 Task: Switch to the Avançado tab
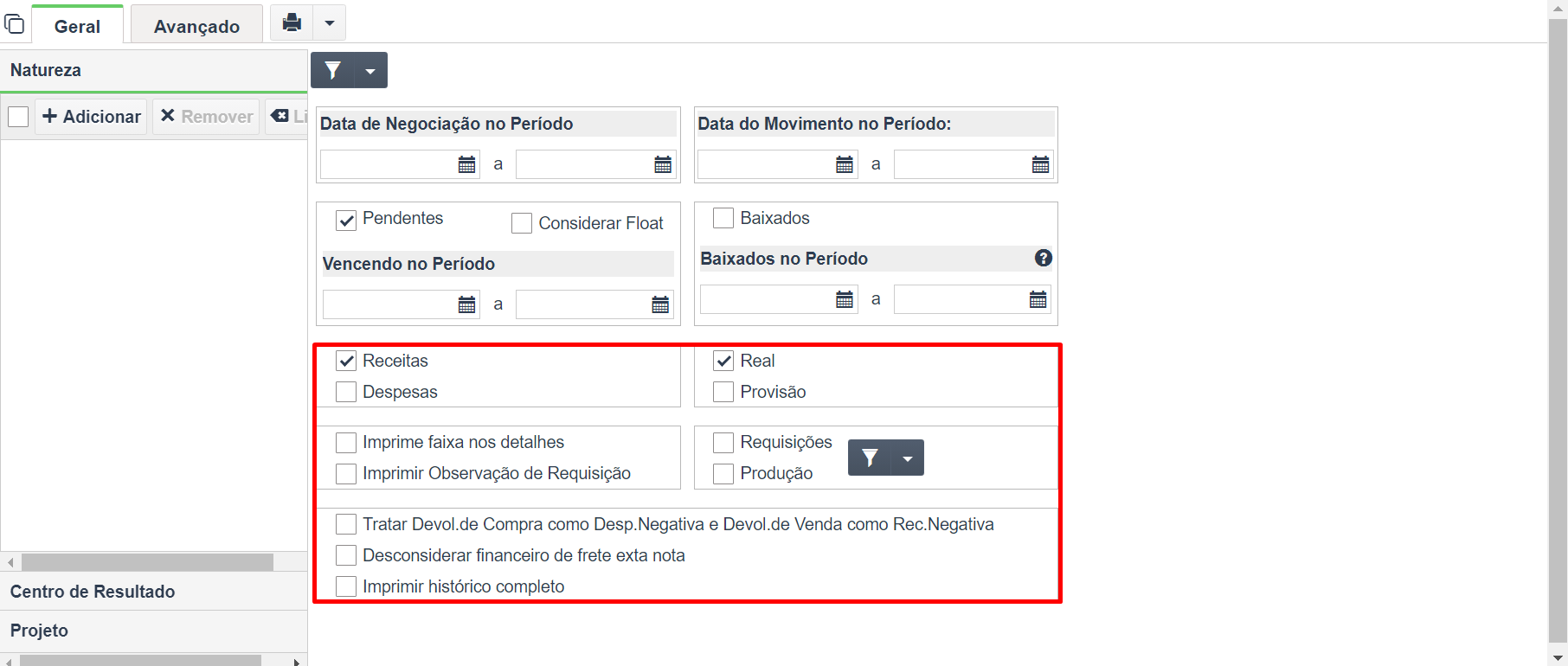click(196, 26)
